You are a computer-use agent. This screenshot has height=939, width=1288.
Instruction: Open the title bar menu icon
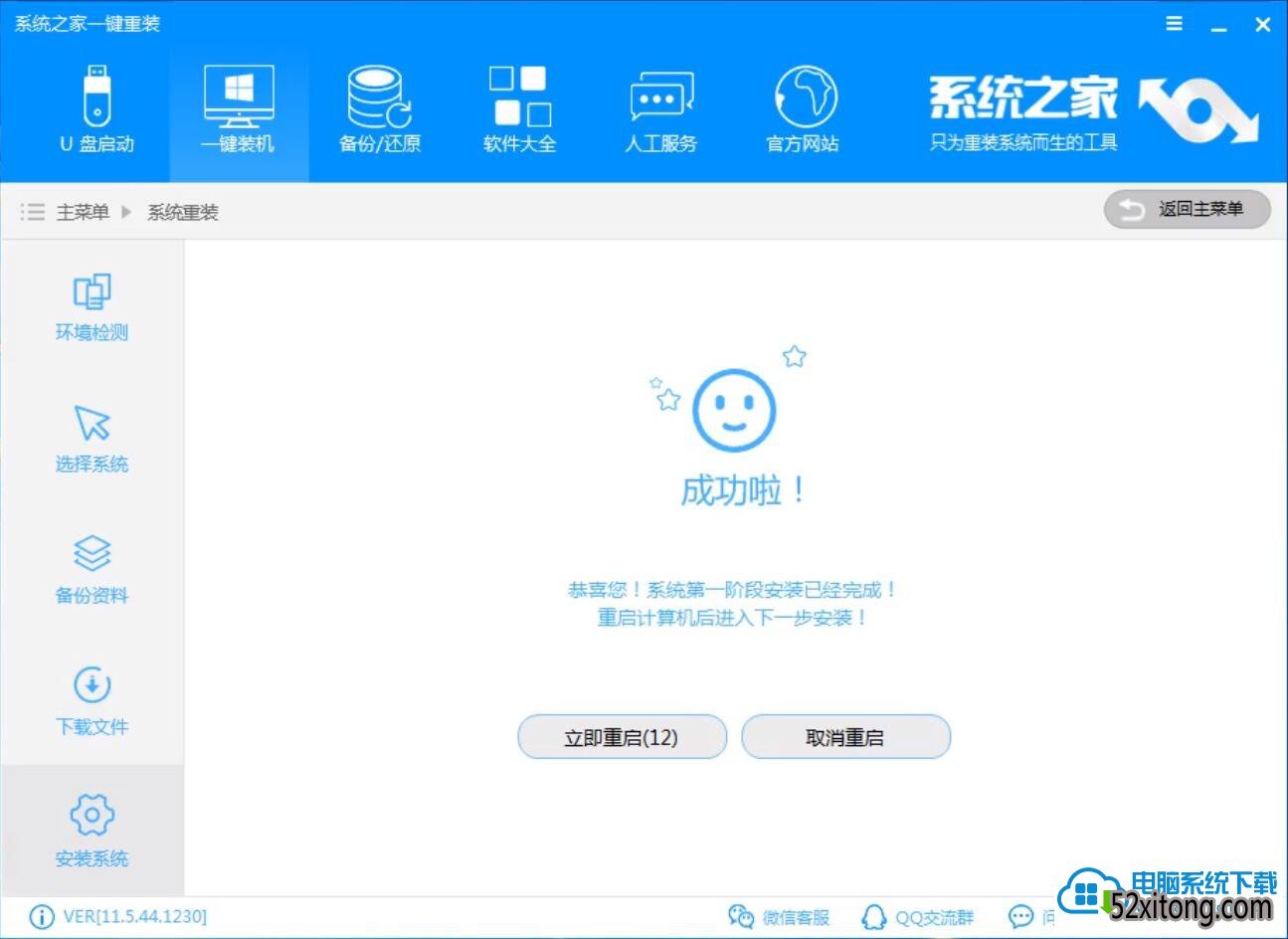[1175, 24]
